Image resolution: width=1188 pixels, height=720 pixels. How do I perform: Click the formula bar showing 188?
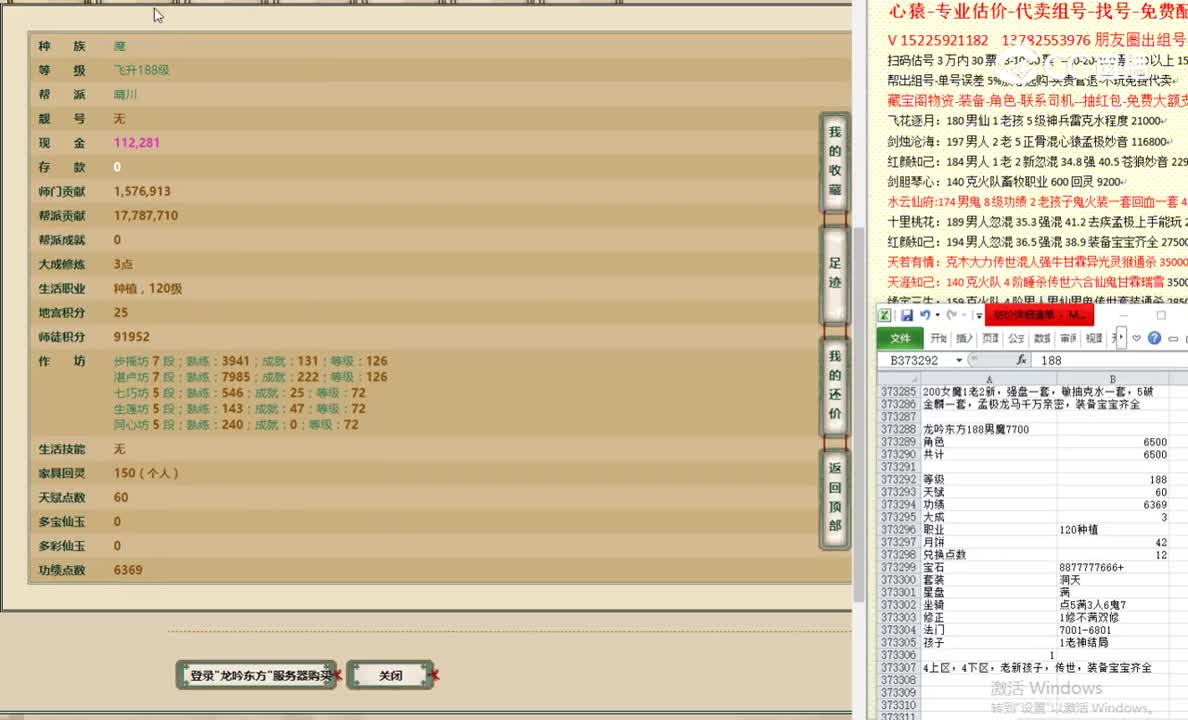(x=1100, y=360)
